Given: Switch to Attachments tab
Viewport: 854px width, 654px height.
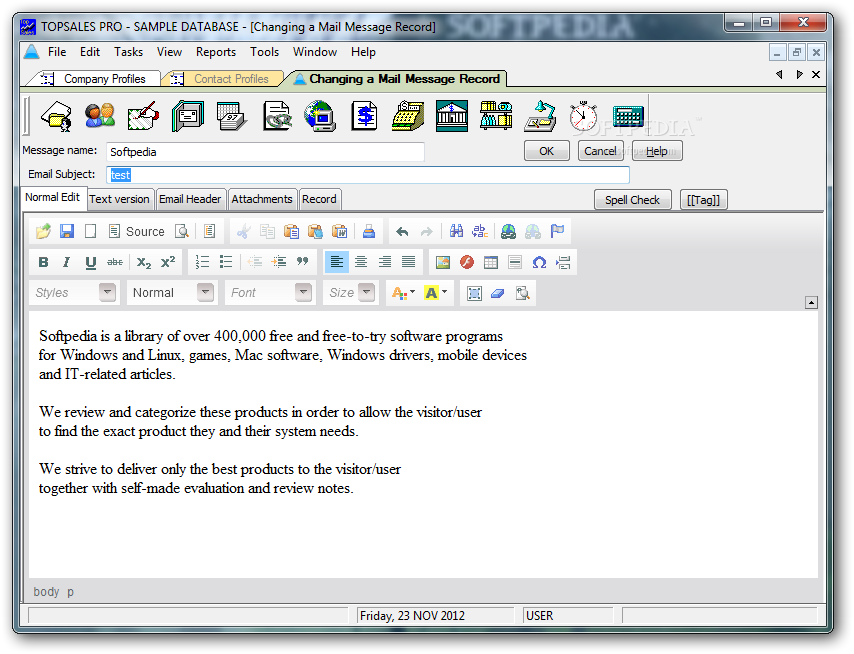Looking at the screenshot, I should tap(262, 199).
